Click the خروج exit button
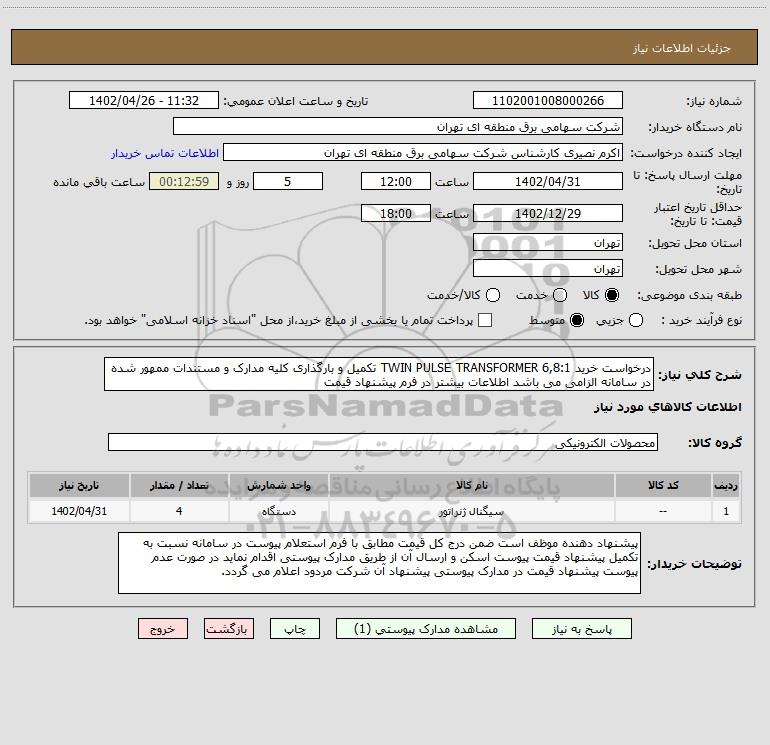770x745 pixels. pyautogui.click(x=163, y=629)
